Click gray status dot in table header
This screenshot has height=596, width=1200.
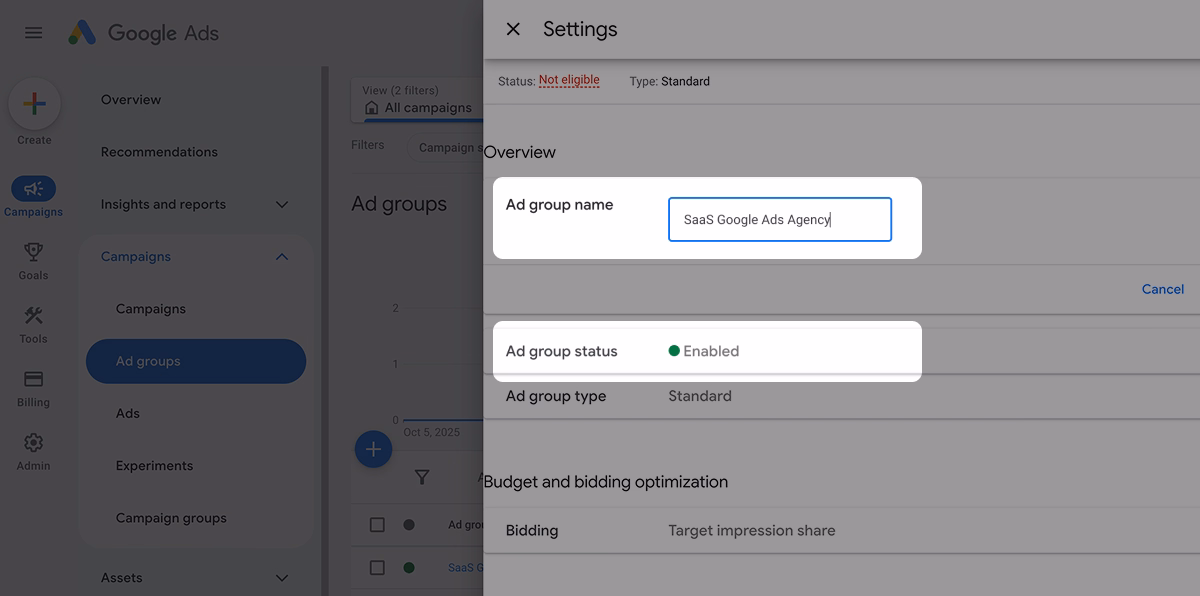pyautogui.click(x=408, y=524)
